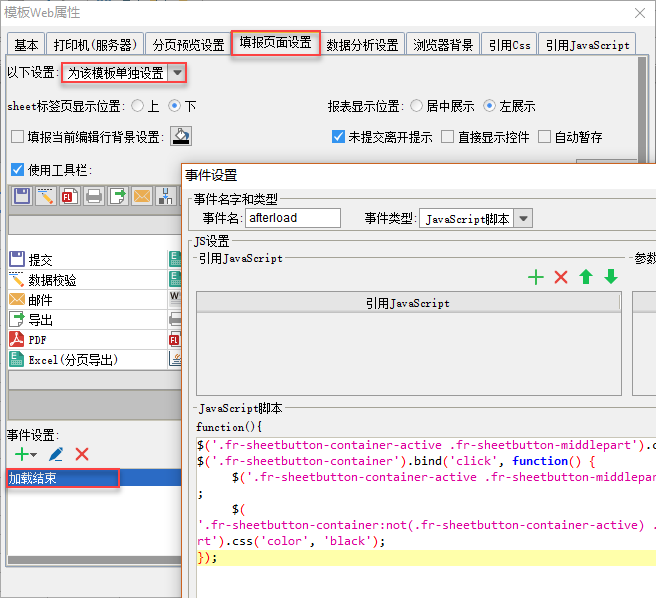Viewport: 656px width, 598px height.
Task: Switch to the 浏览器背景 tab
Action: 443,44
